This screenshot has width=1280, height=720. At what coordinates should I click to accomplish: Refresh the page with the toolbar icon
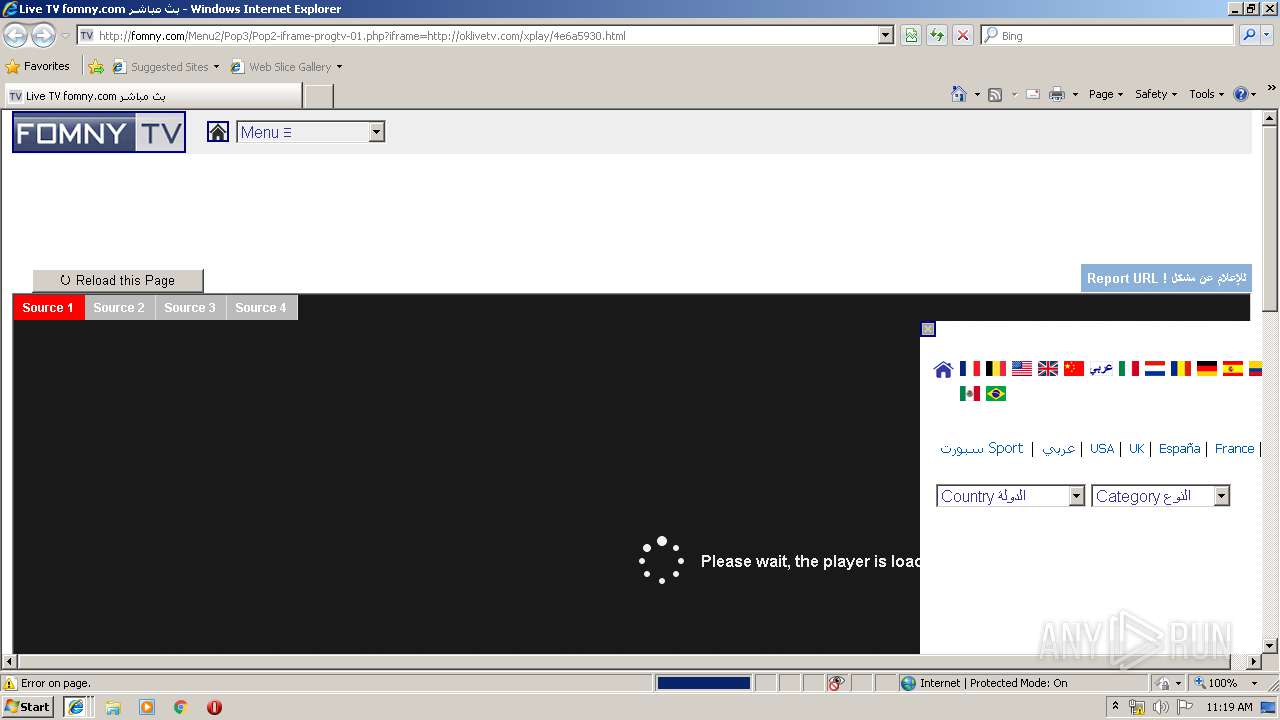937,35
